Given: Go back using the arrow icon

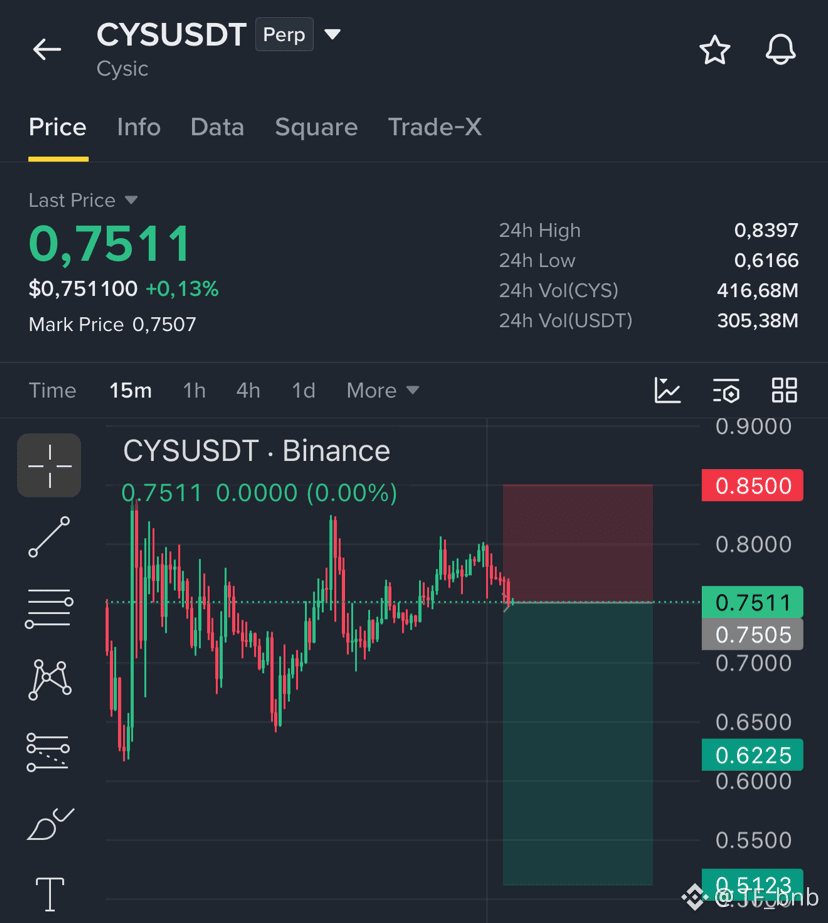Looking at the screenshot, I should click(x=47, y=49).
